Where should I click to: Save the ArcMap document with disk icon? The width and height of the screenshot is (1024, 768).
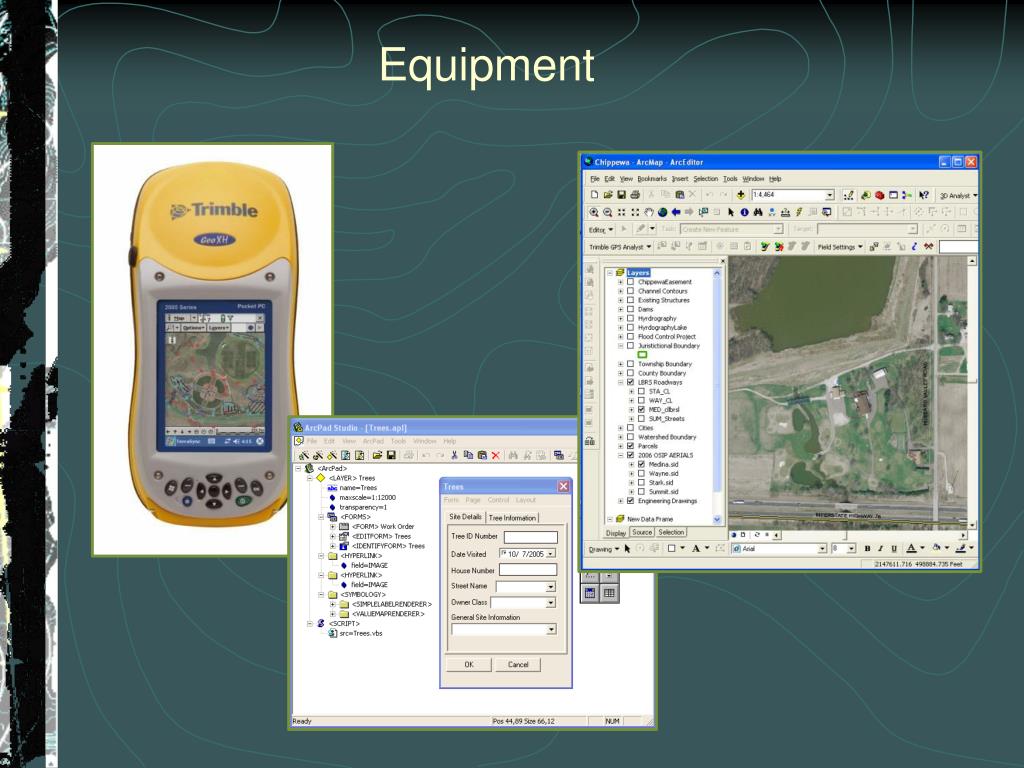(x=621, y=195)
